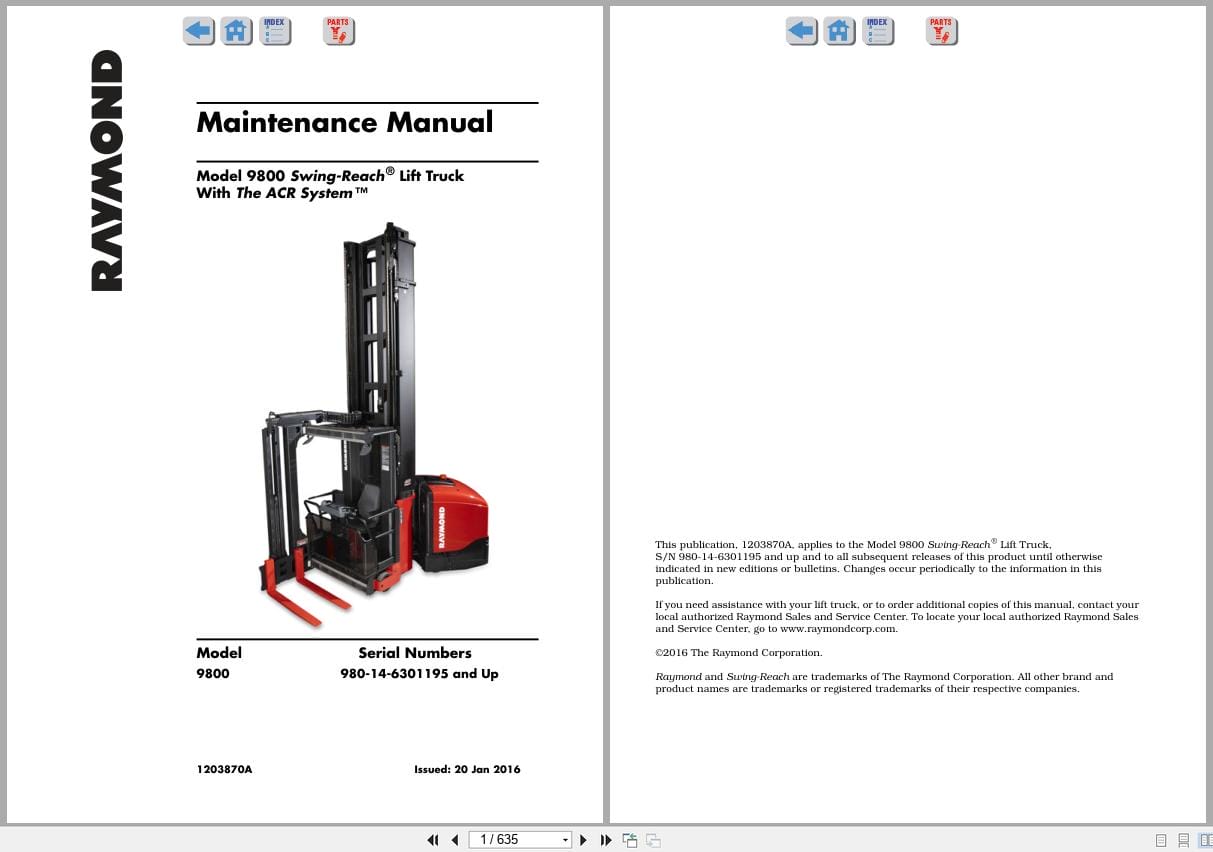Switch to continuous scrolling page view
The width and height of the screenshot is (1213, 852).
pos(1184,841)
